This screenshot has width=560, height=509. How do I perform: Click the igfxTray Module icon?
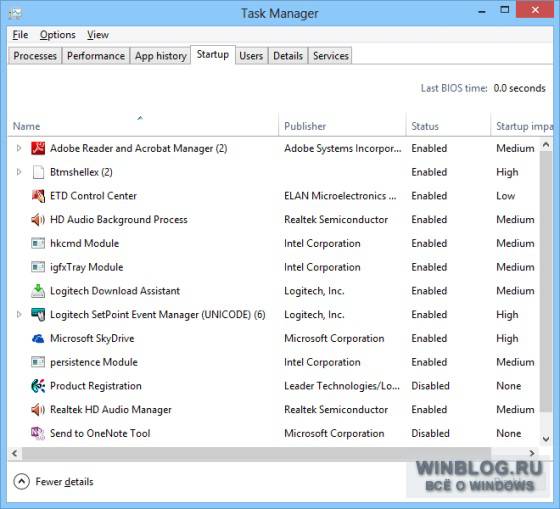pos(38,267)
